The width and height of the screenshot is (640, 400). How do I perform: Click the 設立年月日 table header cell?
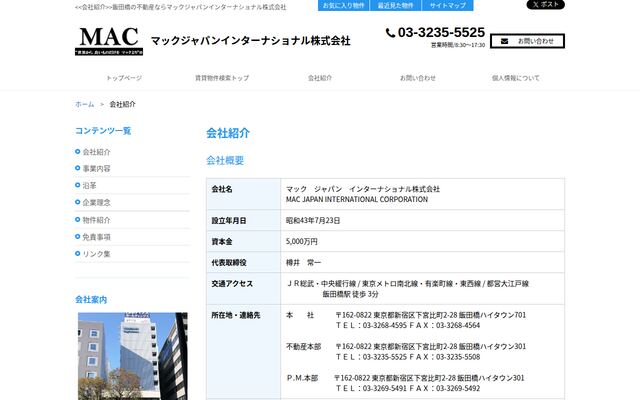244,220
